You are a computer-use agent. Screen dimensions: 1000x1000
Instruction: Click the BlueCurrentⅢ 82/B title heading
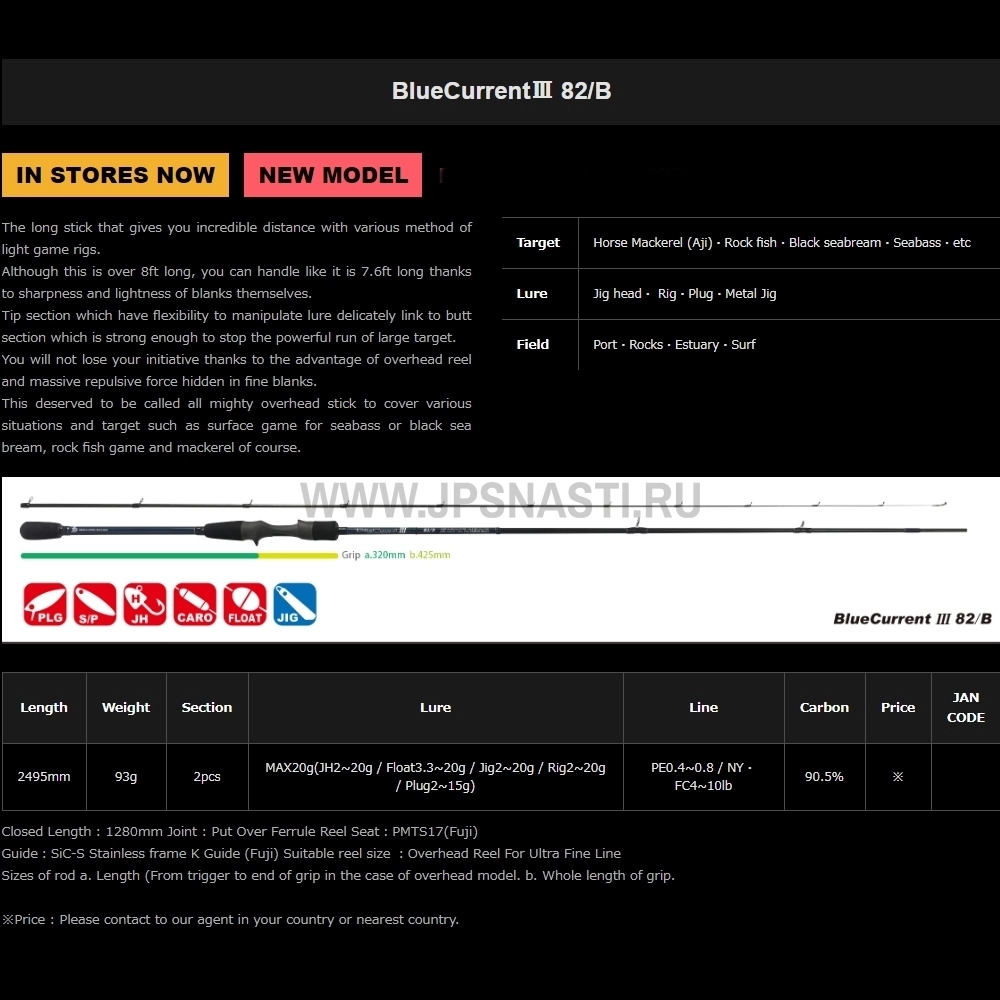501,91
